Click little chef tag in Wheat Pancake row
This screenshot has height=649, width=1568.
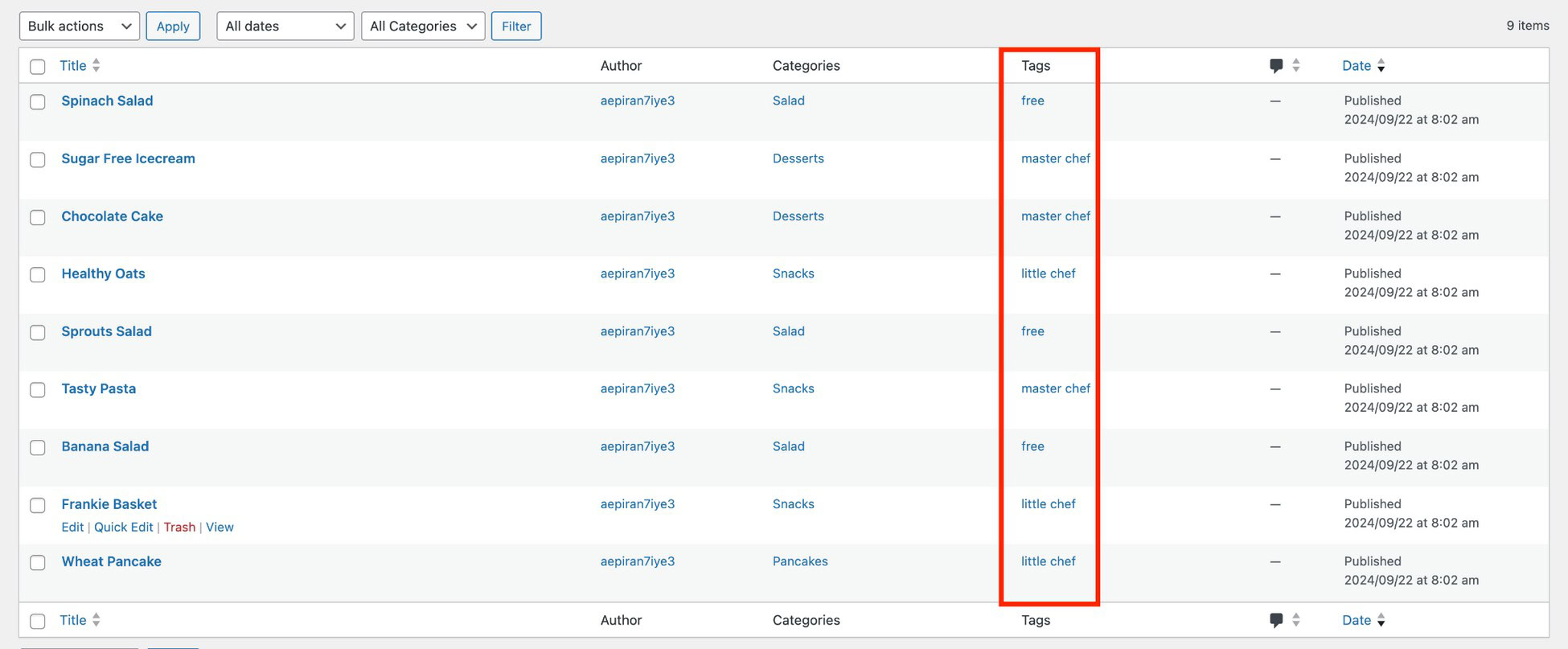pos(1048,561)
